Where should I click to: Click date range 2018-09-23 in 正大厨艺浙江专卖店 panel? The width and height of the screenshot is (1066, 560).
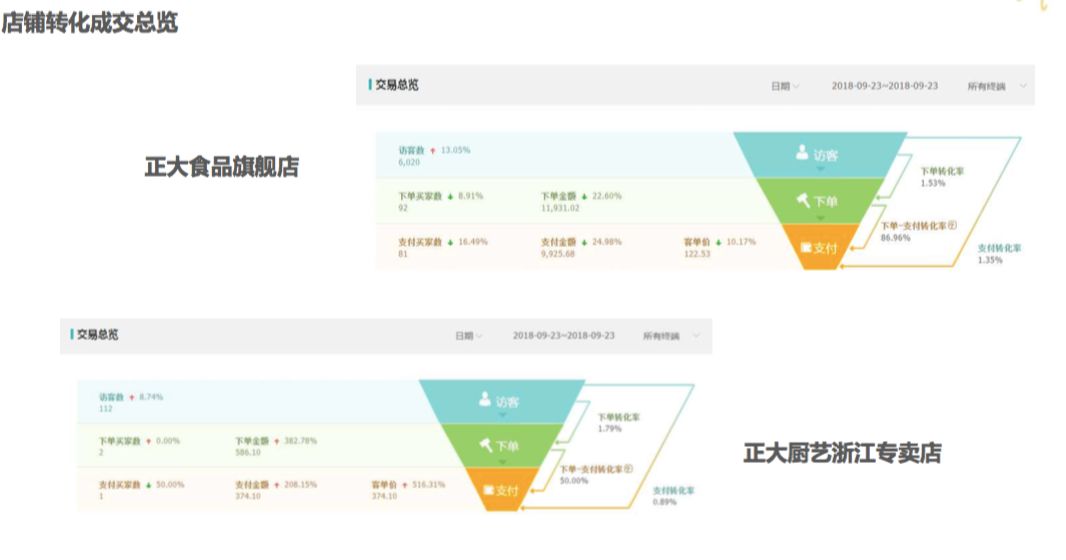[564, 336]
